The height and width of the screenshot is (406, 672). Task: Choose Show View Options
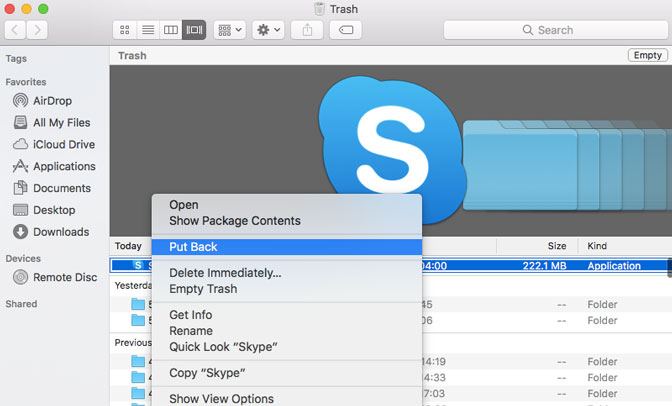tap(287, 399)
